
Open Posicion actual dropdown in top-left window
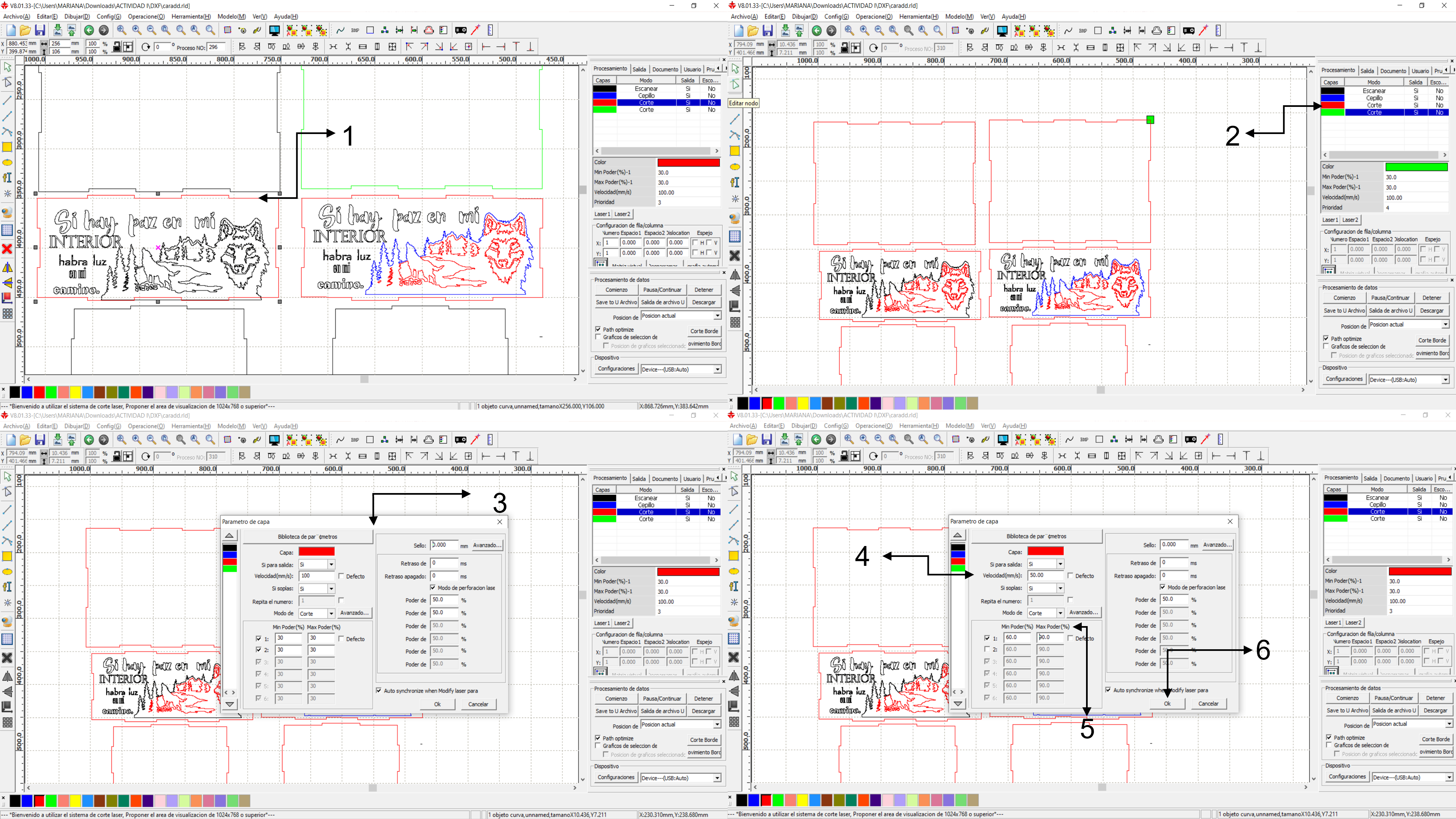[717, 316]
